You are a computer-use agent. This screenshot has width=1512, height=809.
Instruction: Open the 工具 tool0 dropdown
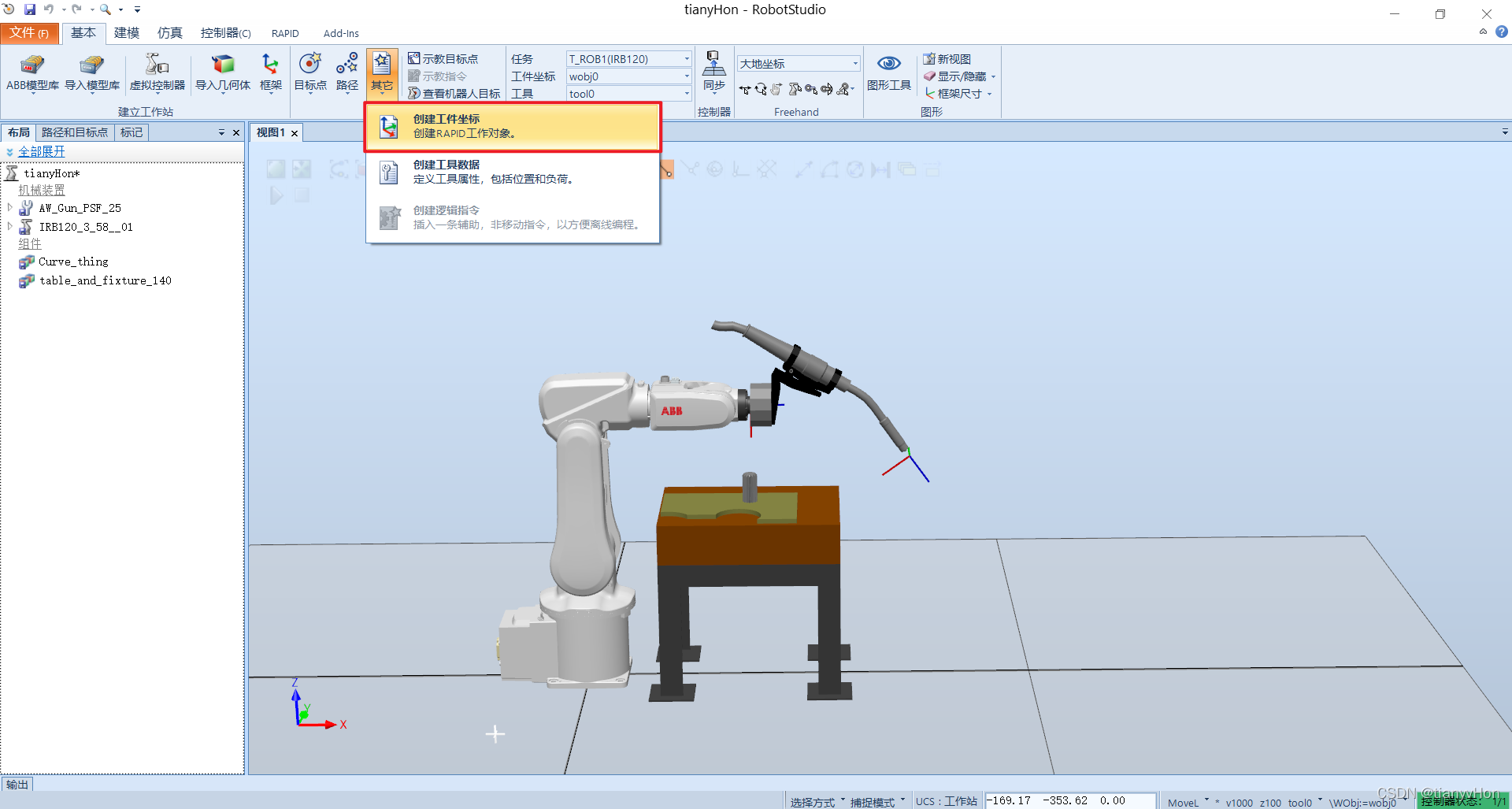[x=686, y=94]
